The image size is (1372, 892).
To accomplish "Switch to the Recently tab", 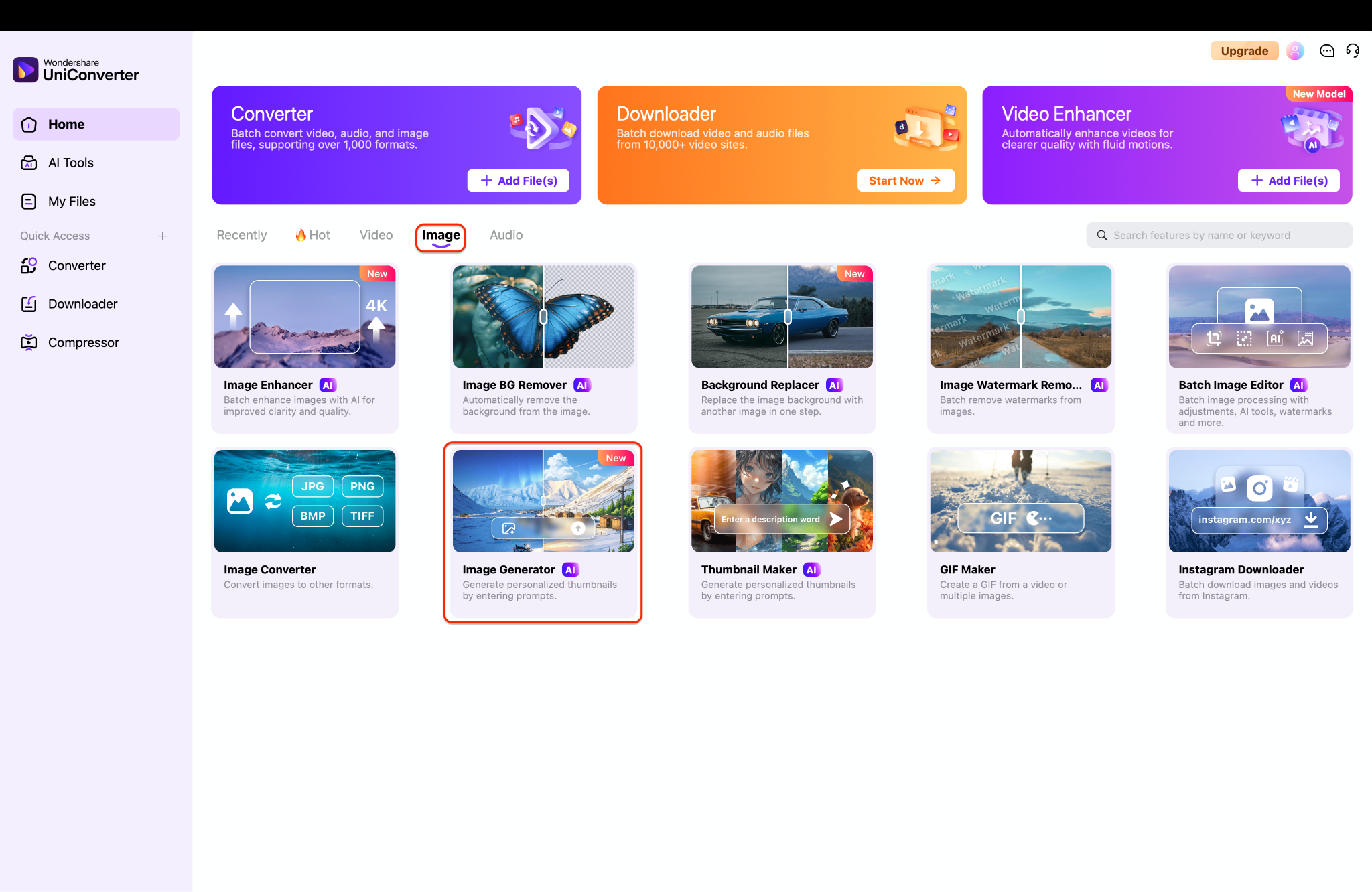I will pyautogui.click(x=241, y=235).
